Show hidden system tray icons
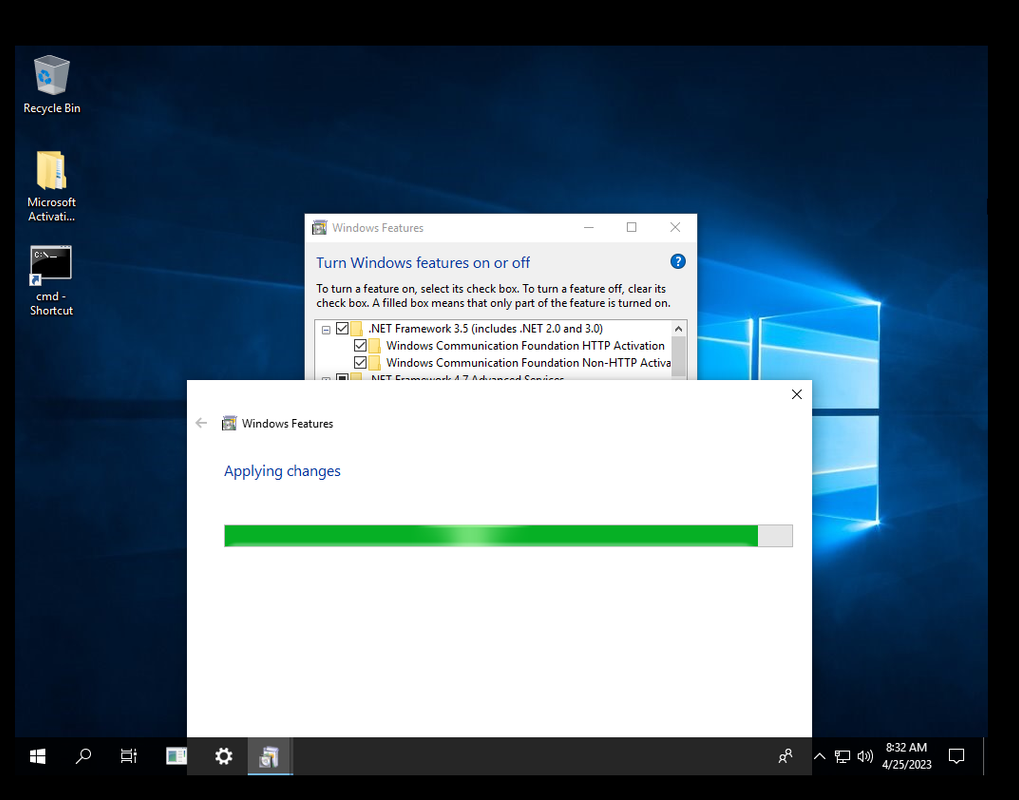 point(819,756)
